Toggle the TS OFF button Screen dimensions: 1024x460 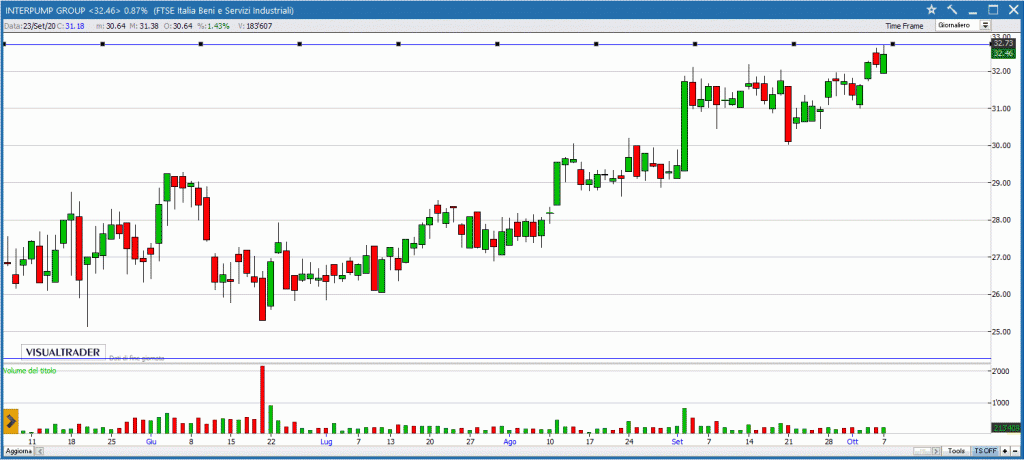(x=985, y=452)
